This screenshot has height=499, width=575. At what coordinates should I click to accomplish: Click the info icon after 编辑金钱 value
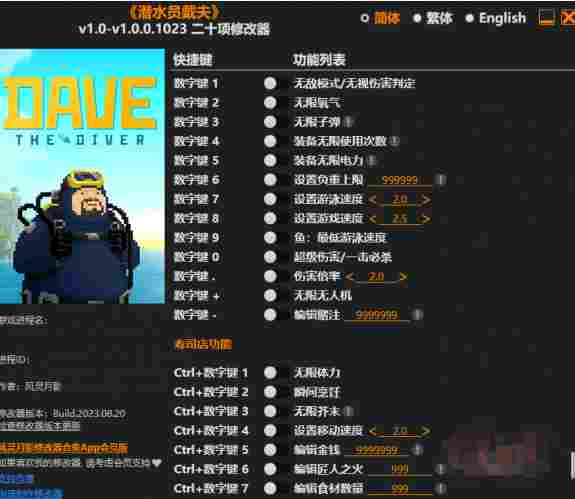tap(417, 450)
